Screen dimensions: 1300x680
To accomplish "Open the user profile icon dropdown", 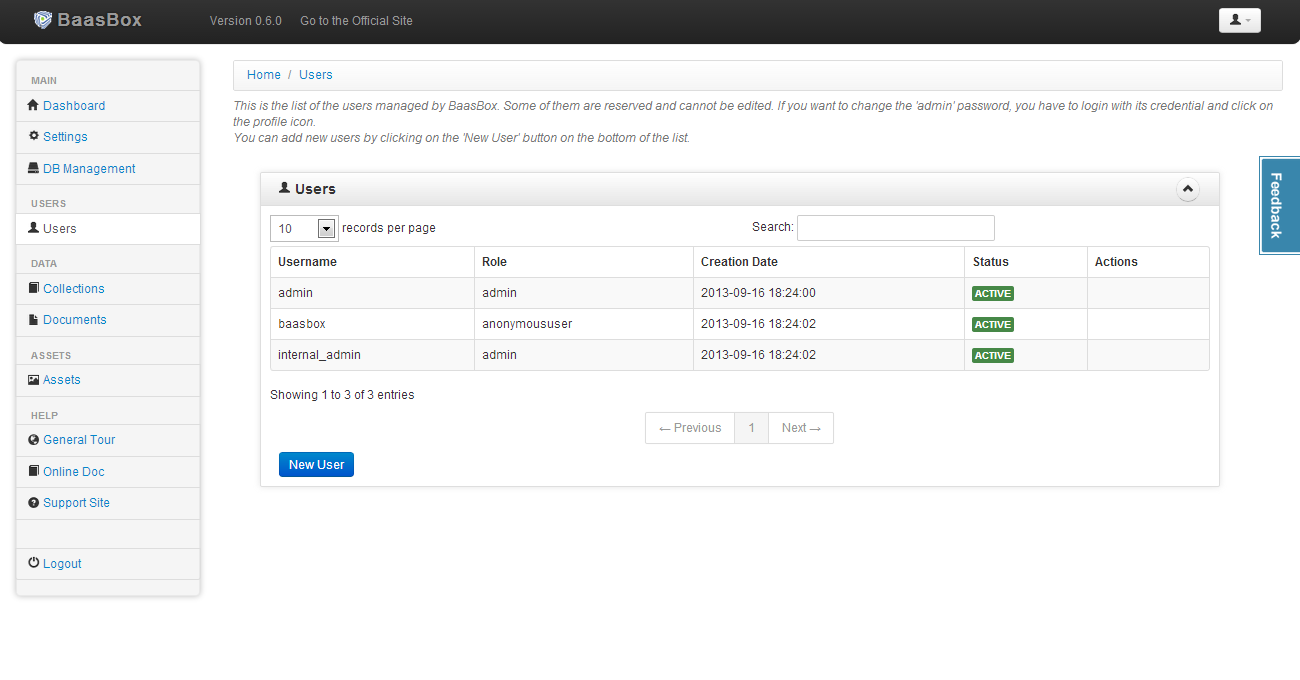I will pos(1239,20).
